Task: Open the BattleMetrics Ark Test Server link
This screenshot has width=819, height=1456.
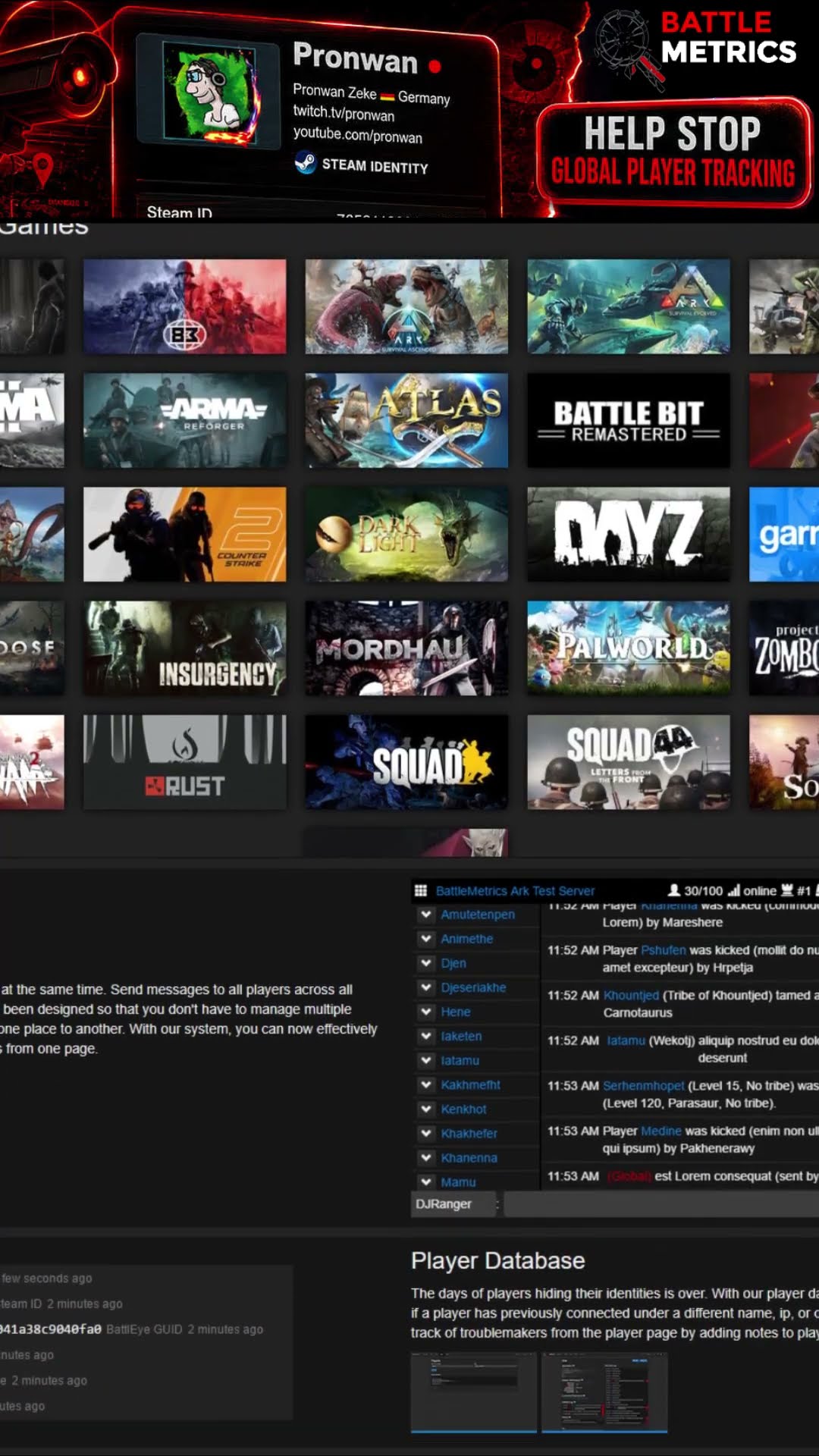Action: pyautogui.click(x=515, y=891)
